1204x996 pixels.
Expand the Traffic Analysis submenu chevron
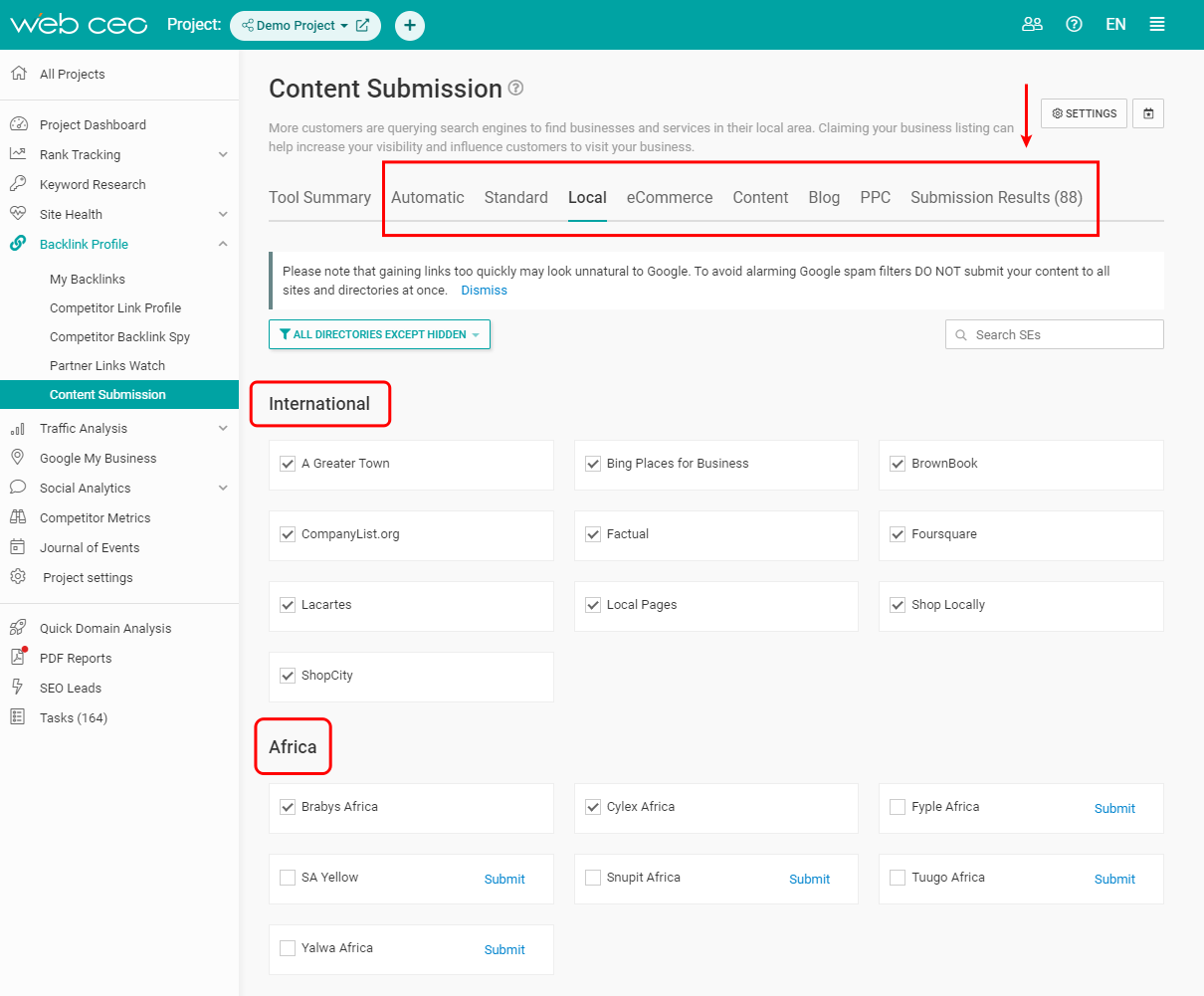(x=223, y=428)
